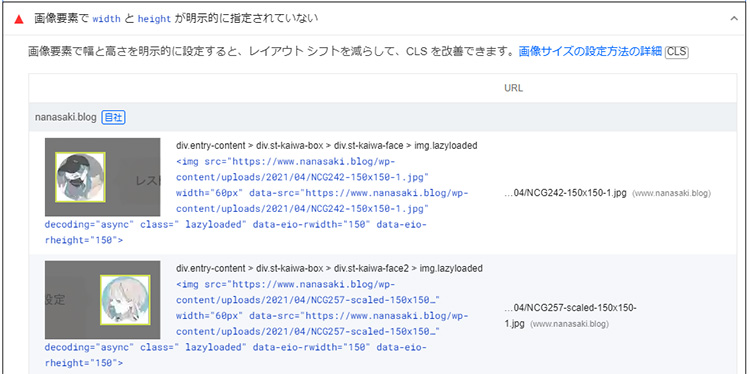Collapse the image width height audit chevron

[734, 19]
